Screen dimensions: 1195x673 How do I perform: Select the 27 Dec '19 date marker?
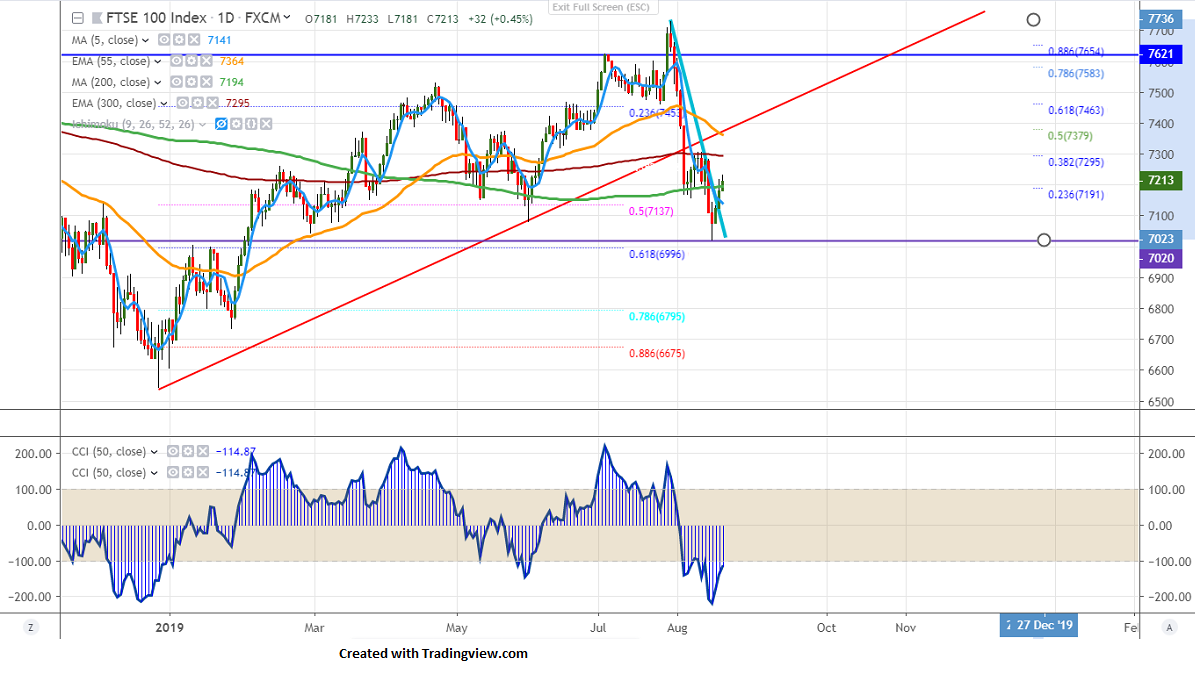tap(1041, 626)
